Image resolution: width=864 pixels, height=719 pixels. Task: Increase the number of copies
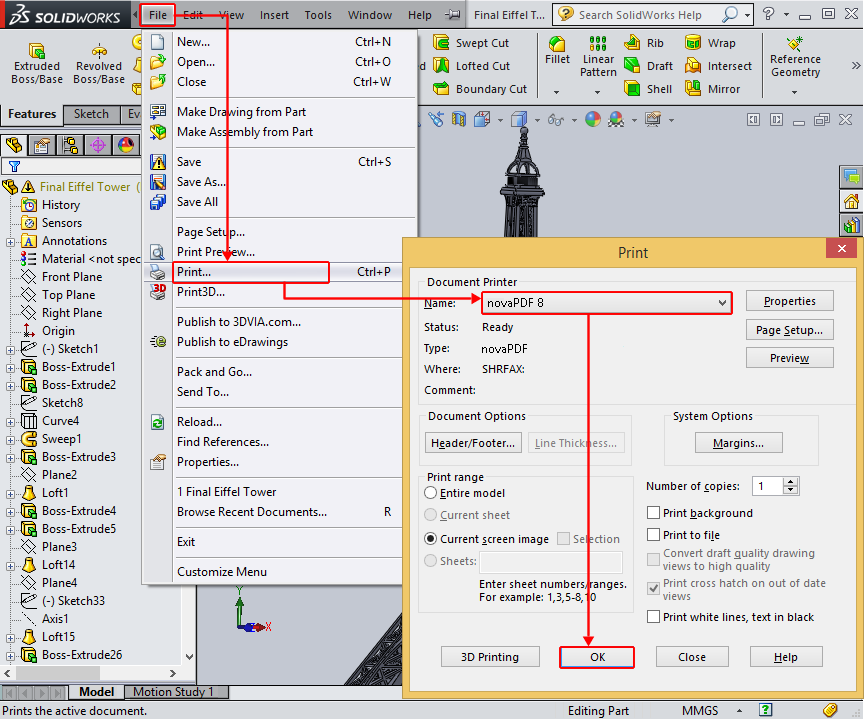791,482
